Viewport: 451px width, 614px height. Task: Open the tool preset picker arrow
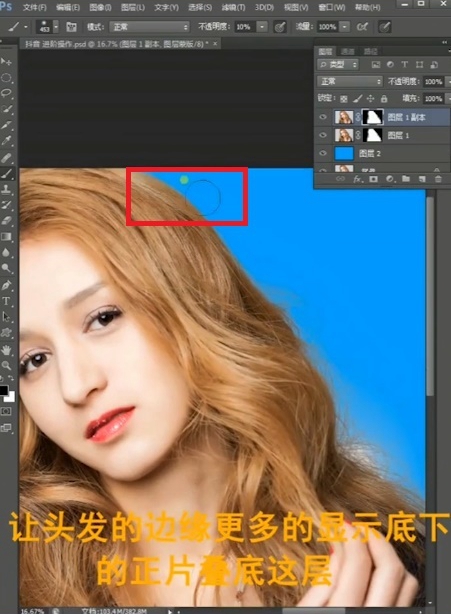pyautogui.click(x=26, y=27)
